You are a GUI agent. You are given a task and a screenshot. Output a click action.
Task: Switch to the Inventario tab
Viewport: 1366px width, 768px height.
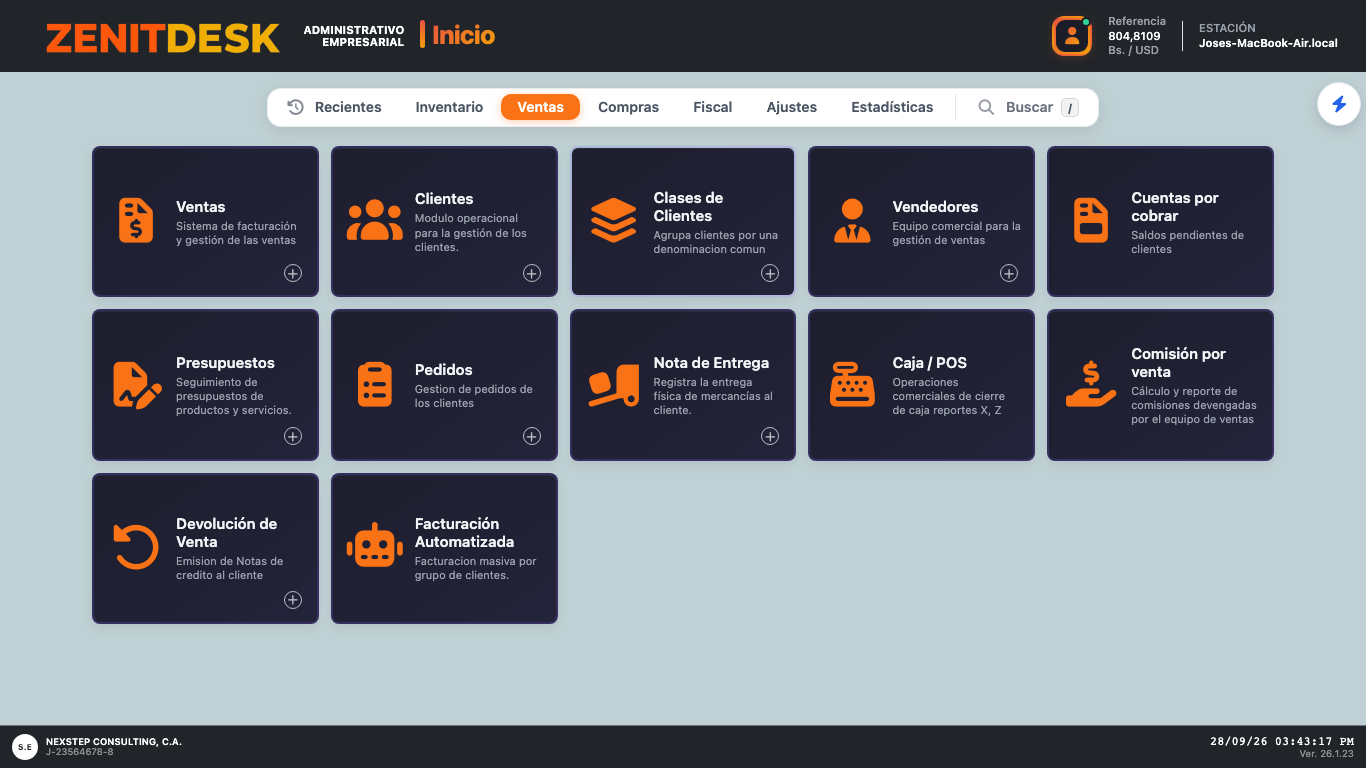coord(449,107)
